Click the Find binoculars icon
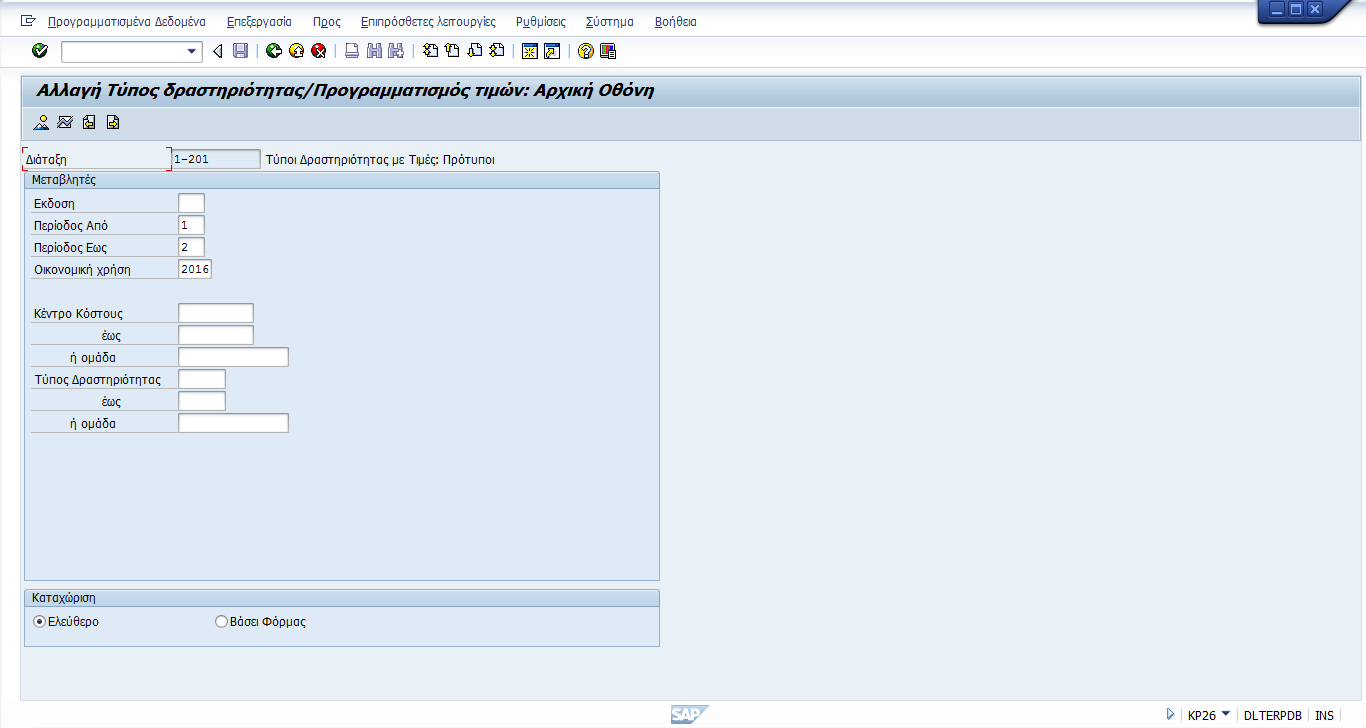The image size is (1366, 728). click(x=375, y=51)
